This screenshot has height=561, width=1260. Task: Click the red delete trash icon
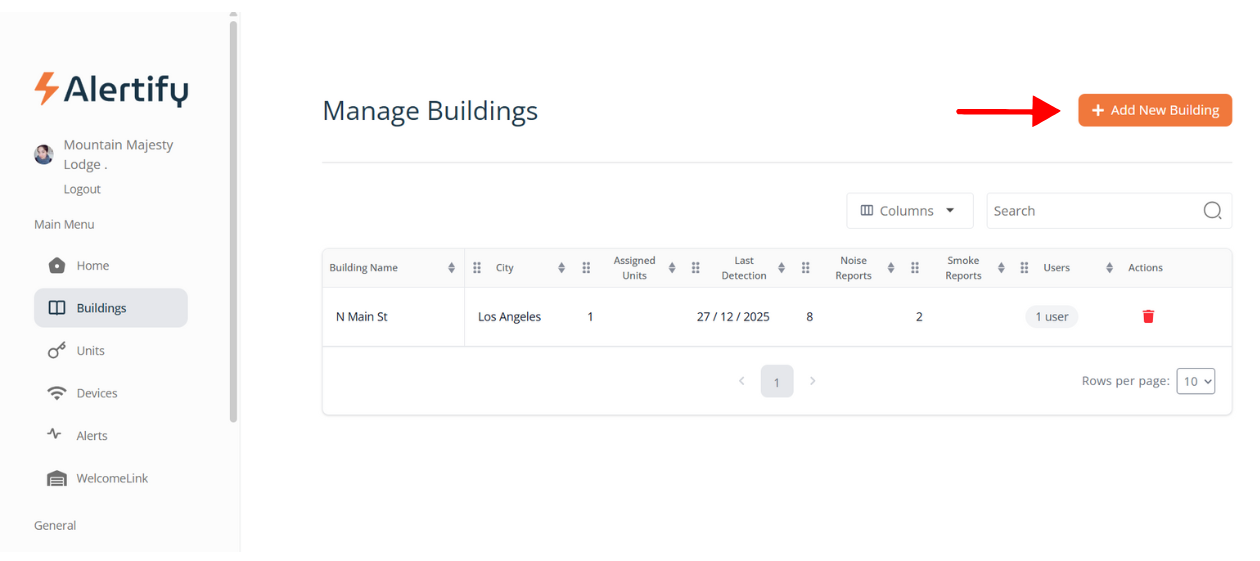pyautogui.click(x=1148, y=317)
